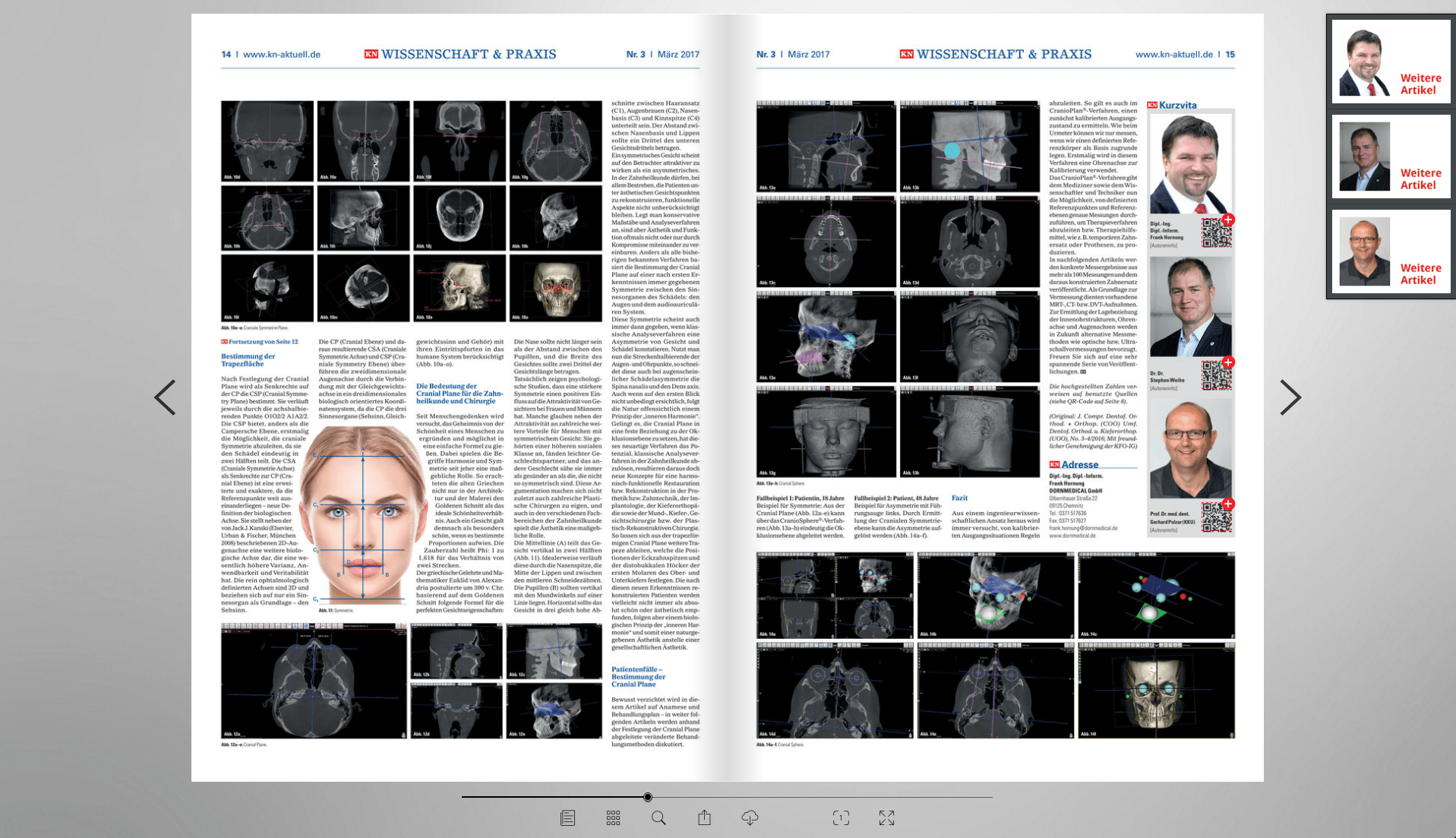Open third Weitere Artikel card at bottom
Viewport: 1456px width, 838px height.
(1391, 252)
